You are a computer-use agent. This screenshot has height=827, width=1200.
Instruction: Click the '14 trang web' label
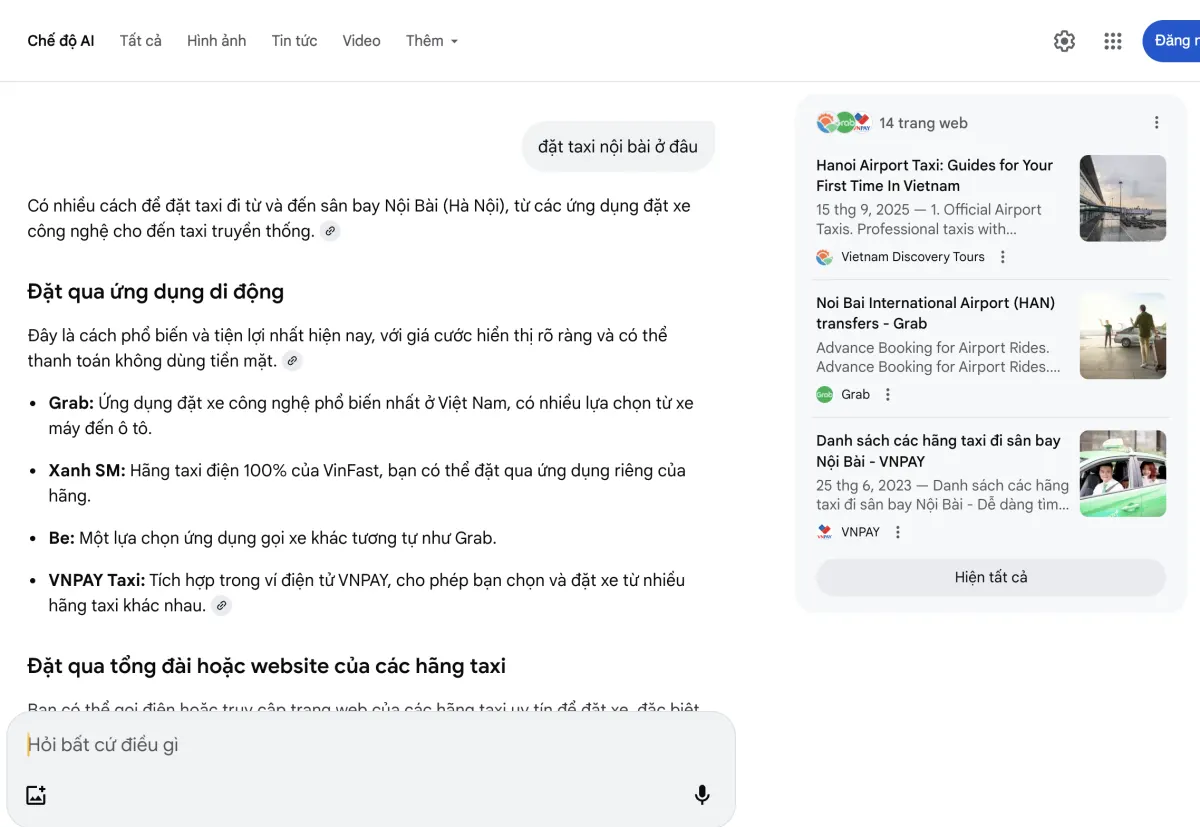click(x=923, y=123)
